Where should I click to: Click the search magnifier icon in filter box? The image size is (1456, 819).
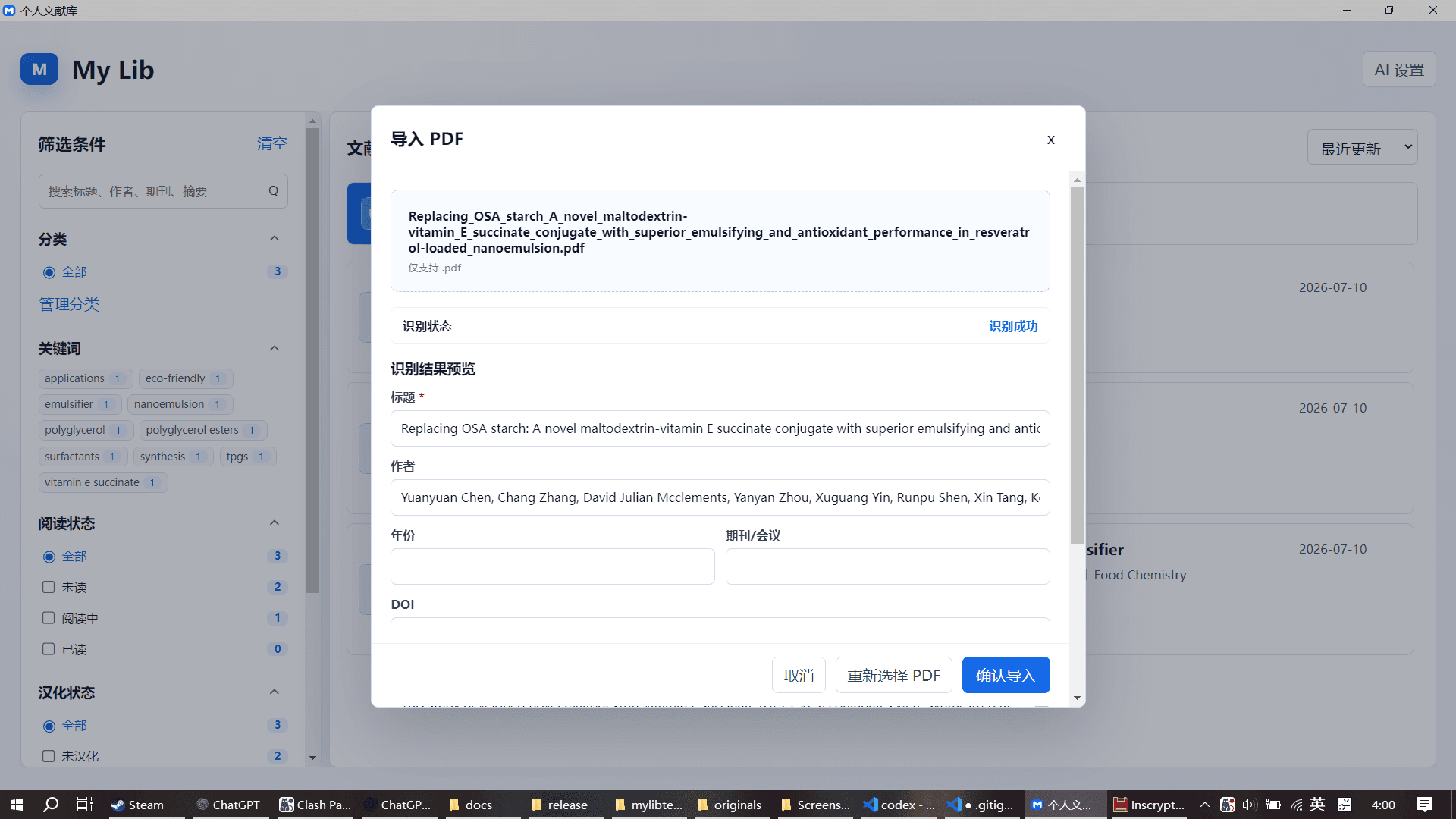tap(274, 191)
